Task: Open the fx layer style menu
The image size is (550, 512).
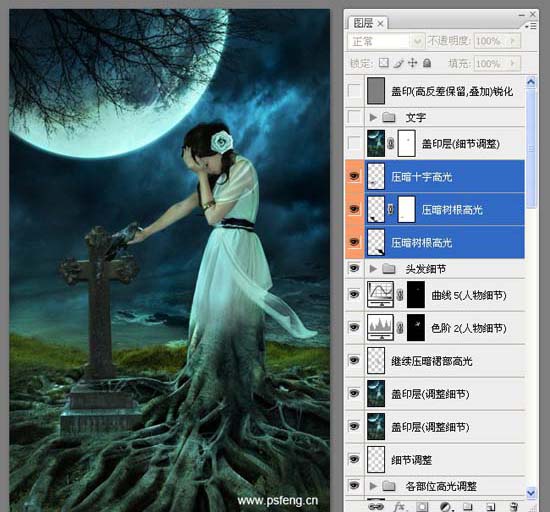Action: [399, 506]
